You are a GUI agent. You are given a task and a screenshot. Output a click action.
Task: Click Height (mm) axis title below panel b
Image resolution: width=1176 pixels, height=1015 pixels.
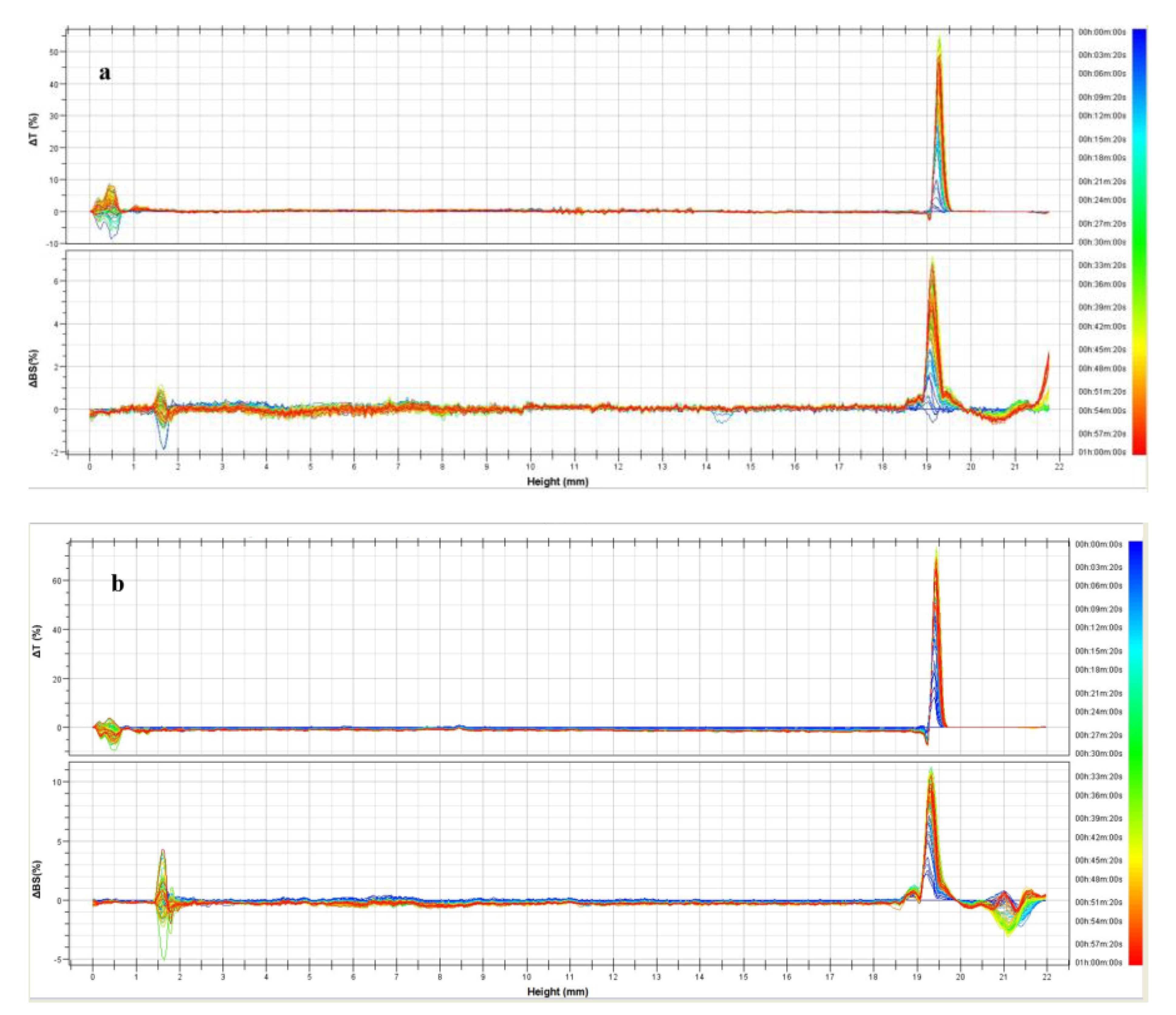(557, 992)
